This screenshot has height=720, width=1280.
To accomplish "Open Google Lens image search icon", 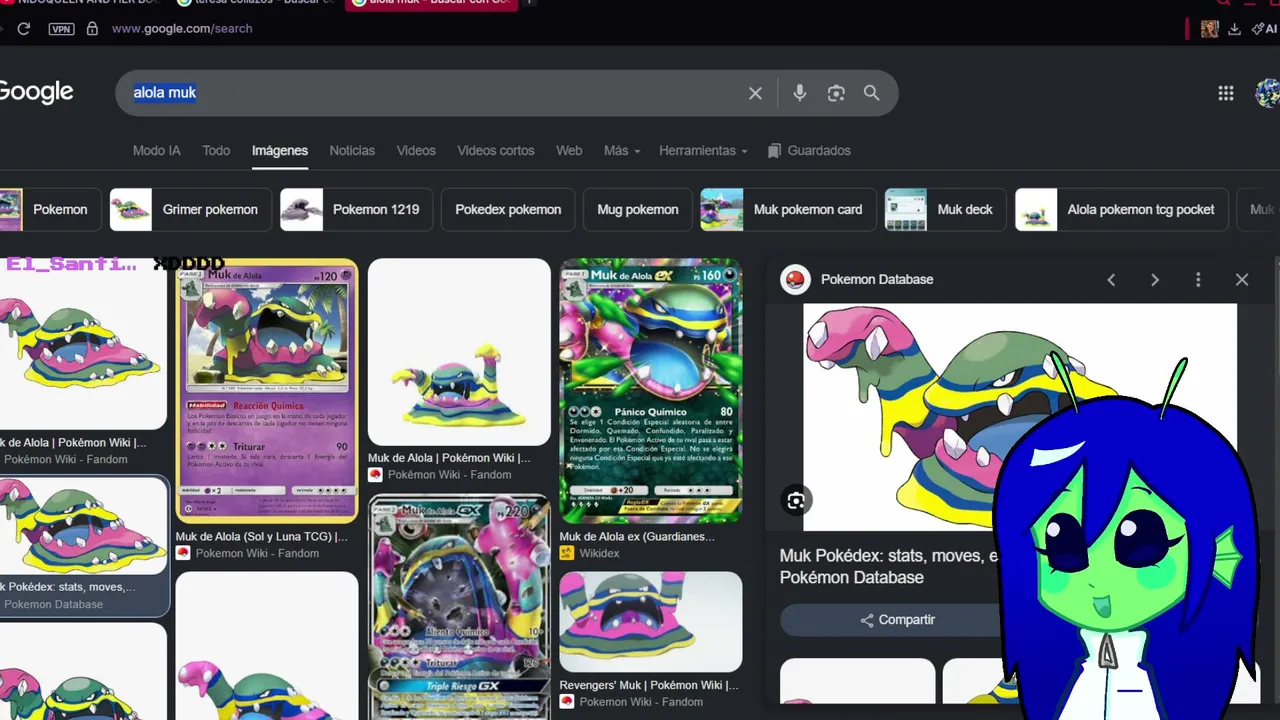I will pos(836,93).
